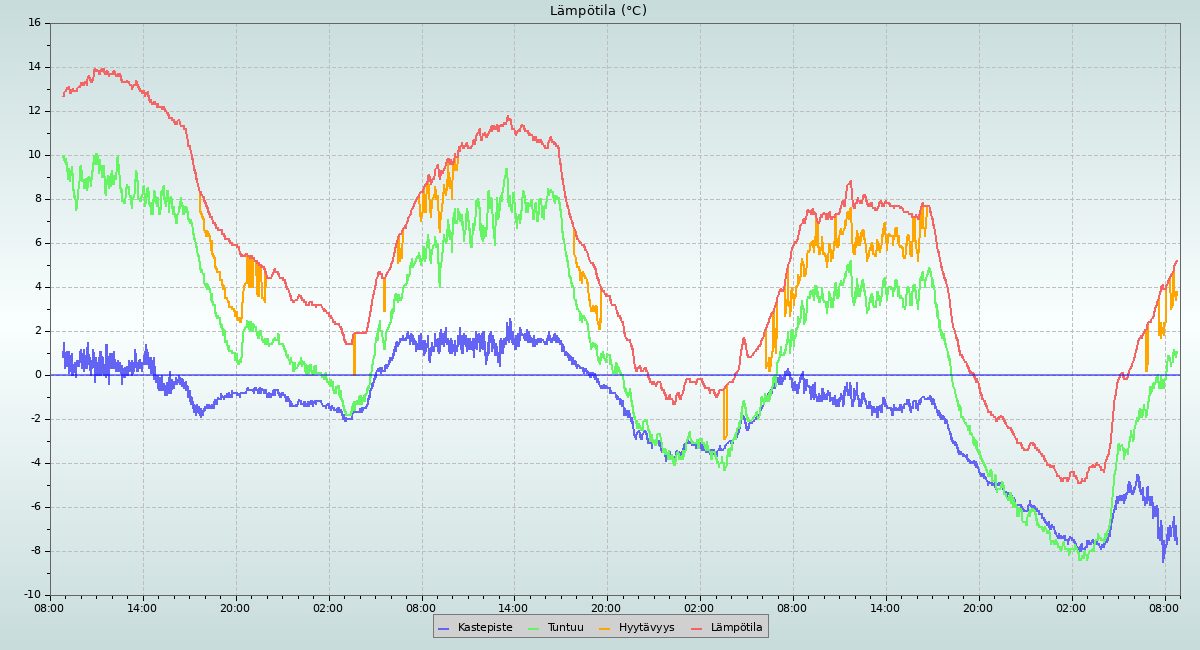This screenshot has width=1200, height=650.
Task: Click the last 02:00 x-axis time label
Action: coord(1071,607)
